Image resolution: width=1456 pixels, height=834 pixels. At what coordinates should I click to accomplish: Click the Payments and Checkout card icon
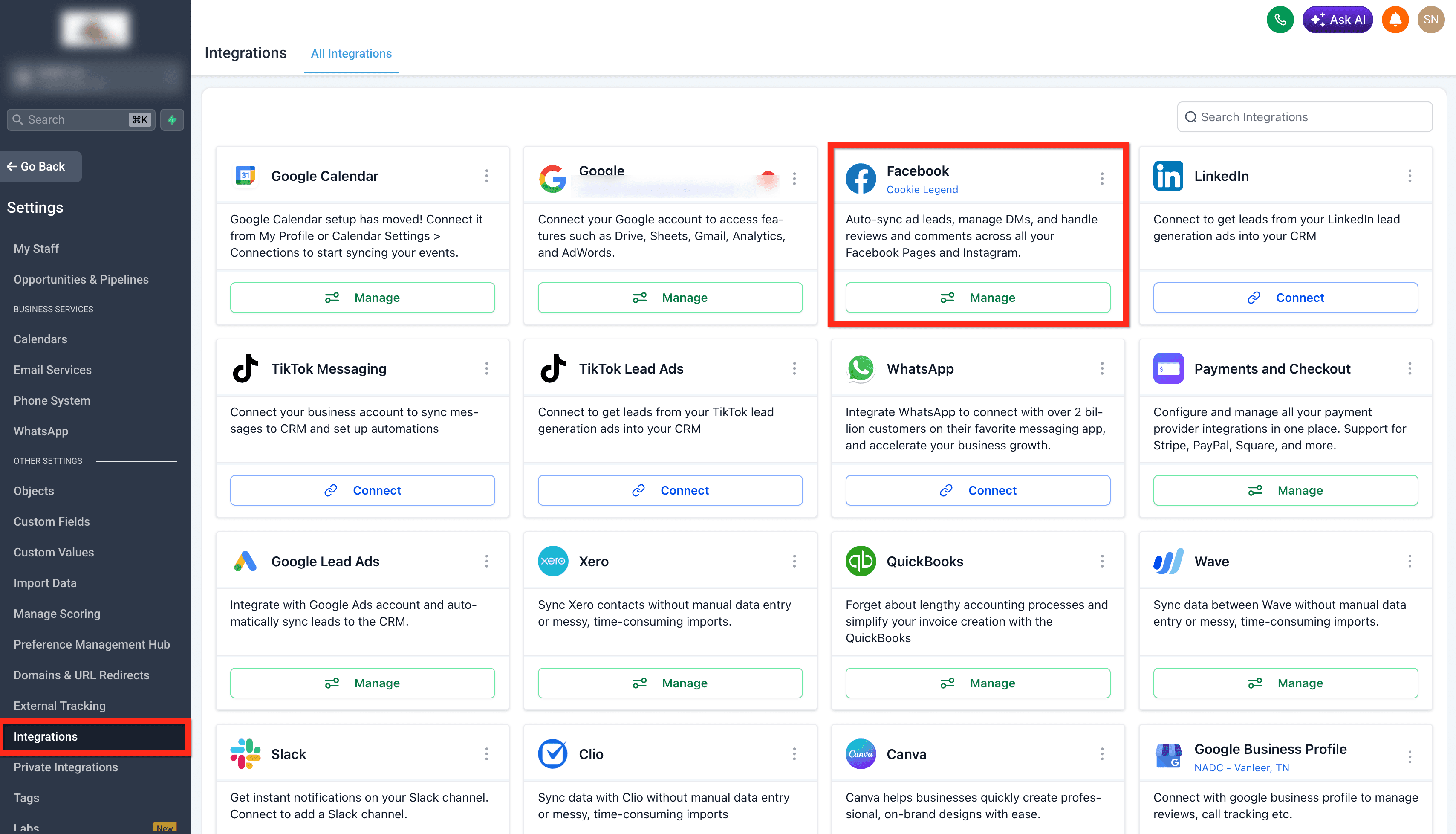click(1168, 368)
